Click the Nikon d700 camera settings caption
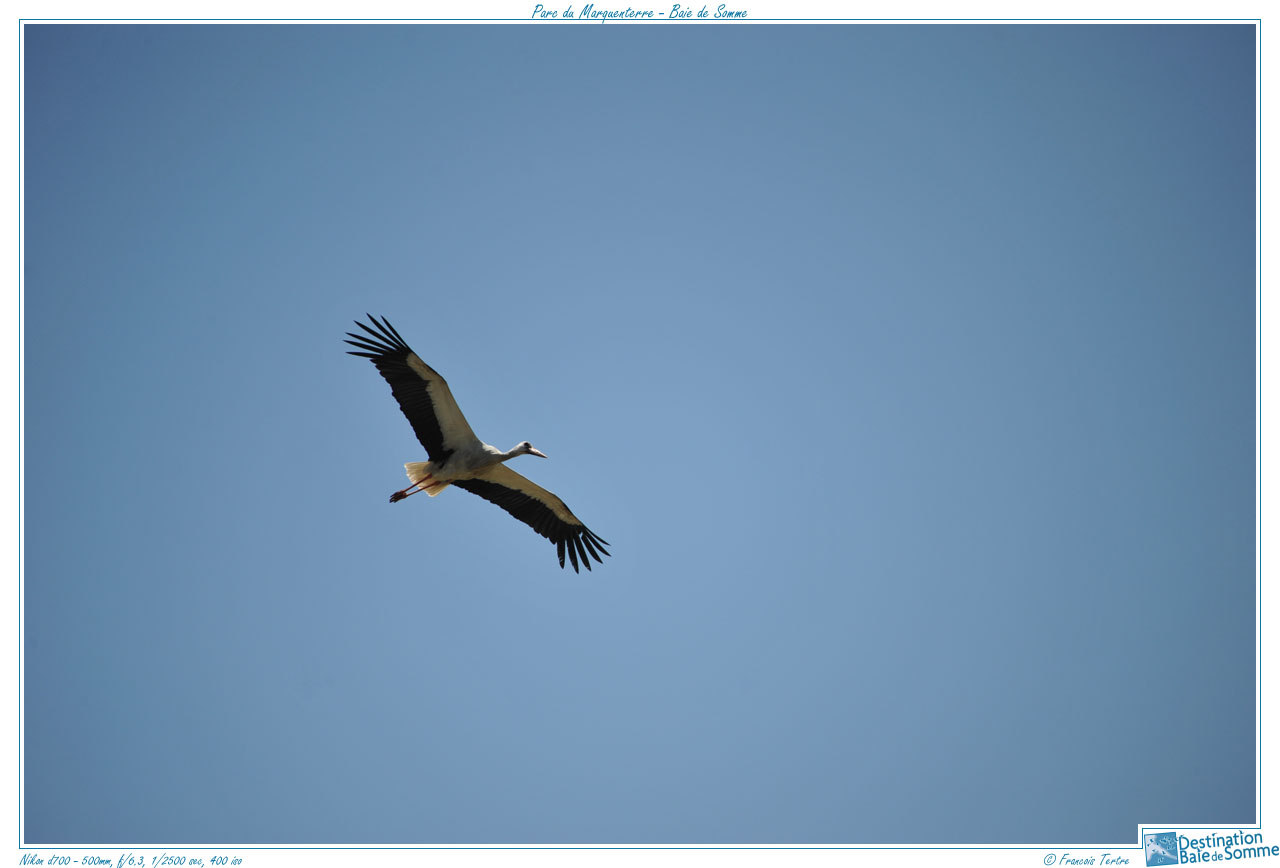The width and height of the screenshot is (1280, 868). click(131, 860)
